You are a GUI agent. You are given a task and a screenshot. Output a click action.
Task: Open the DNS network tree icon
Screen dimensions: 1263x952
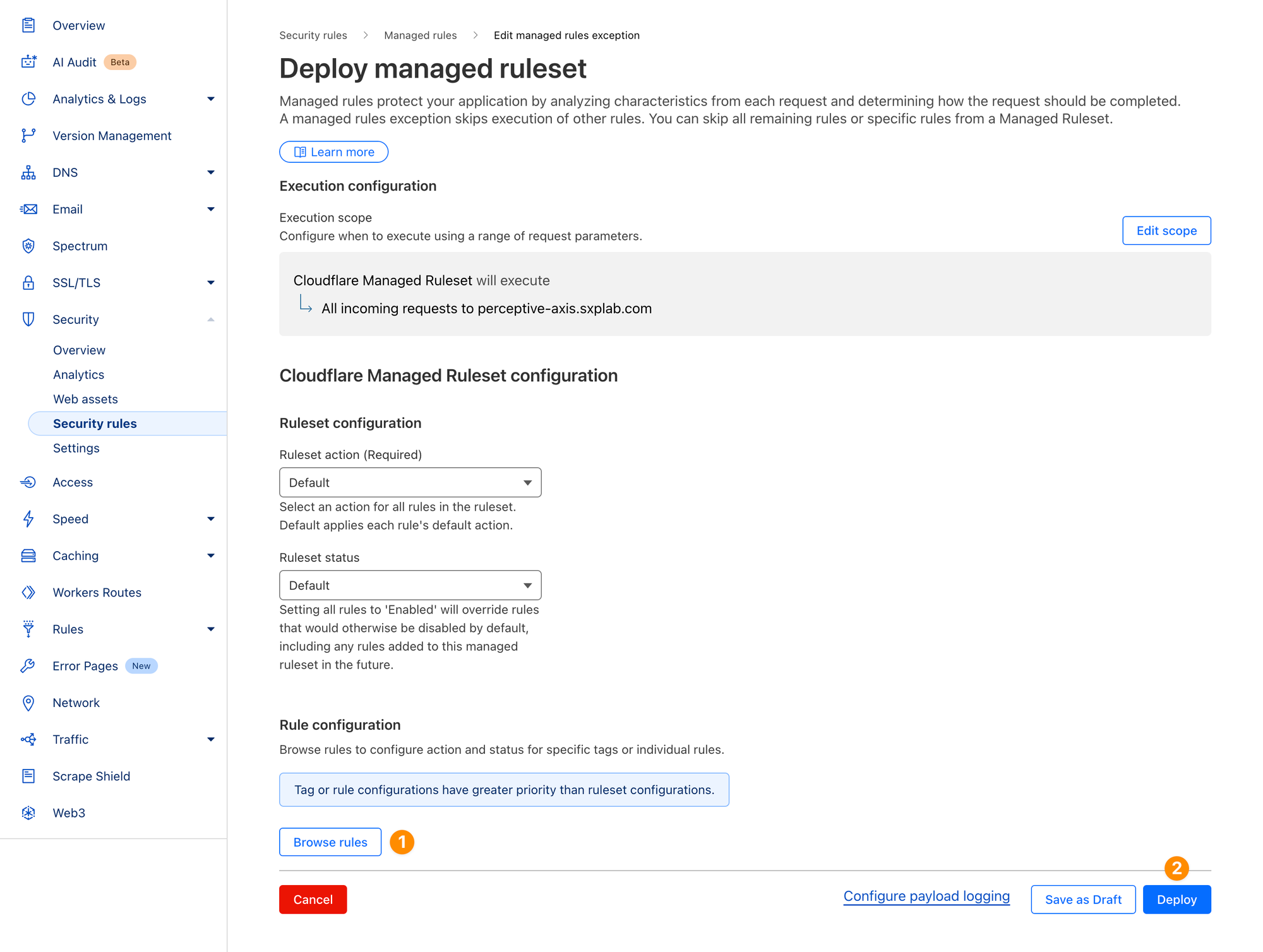coord(28,172)
